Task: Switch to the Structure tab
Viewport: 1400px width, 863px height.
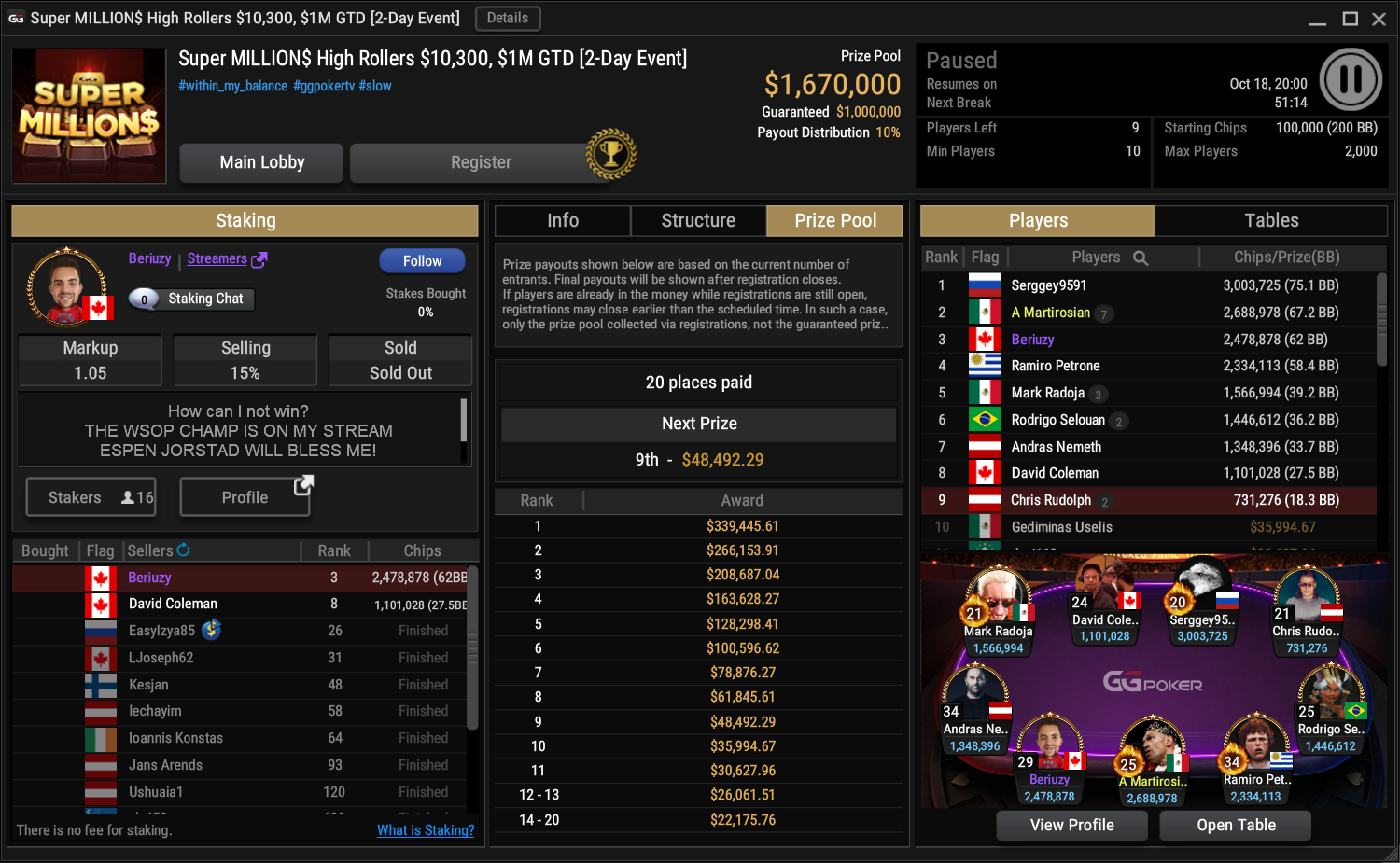Action: point(698,221)
